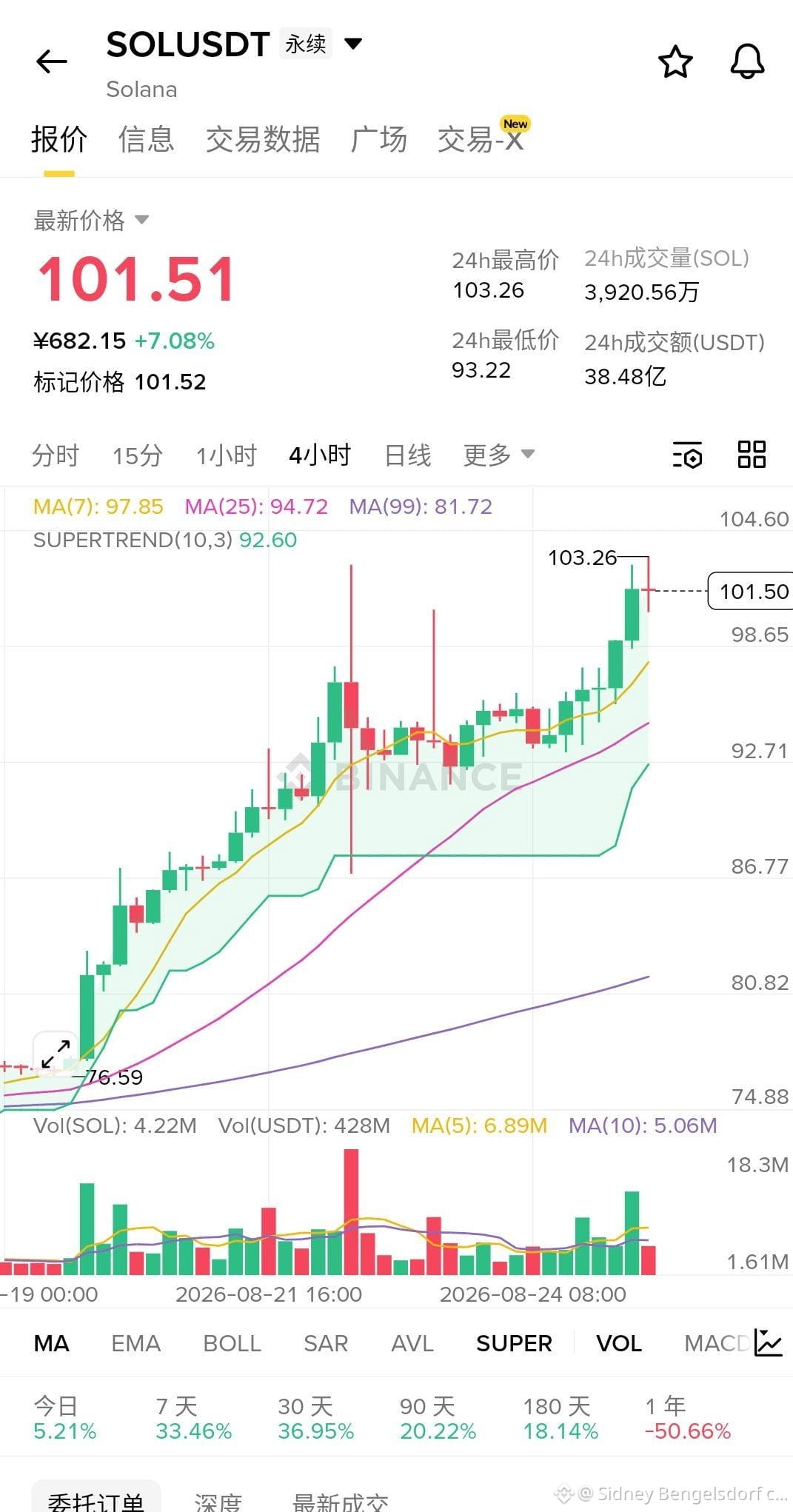Switch to the 报价 tab

(x=59, y=139)
